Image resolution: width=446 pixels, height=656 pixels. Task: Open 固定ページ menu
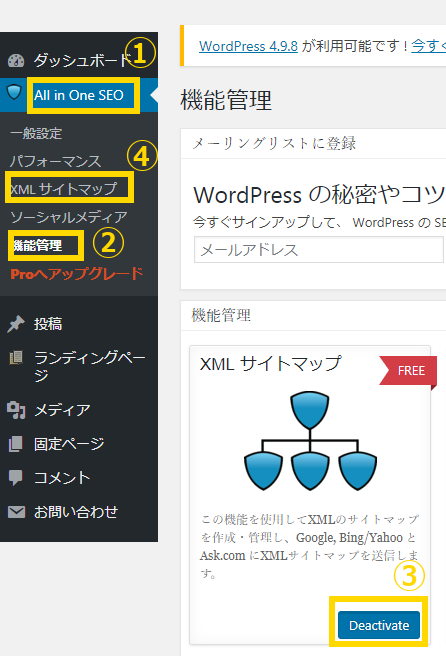pos(69,444)
